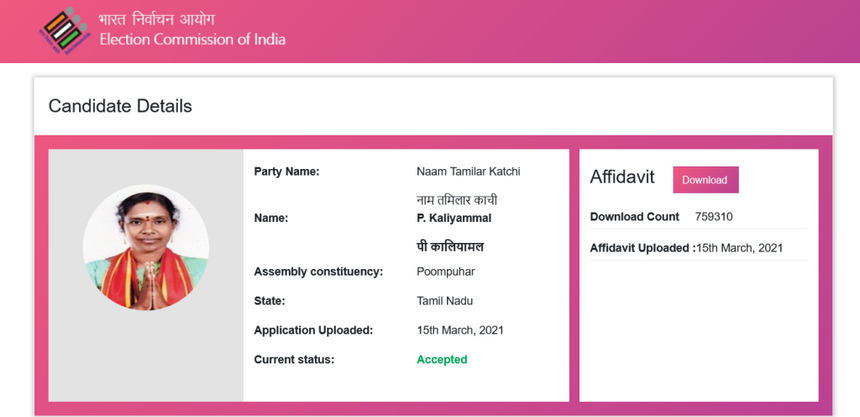Click the state value 'Tamil Nadu'
The height and width of the screenshot is (417, 860).
(x=444, y=301)
